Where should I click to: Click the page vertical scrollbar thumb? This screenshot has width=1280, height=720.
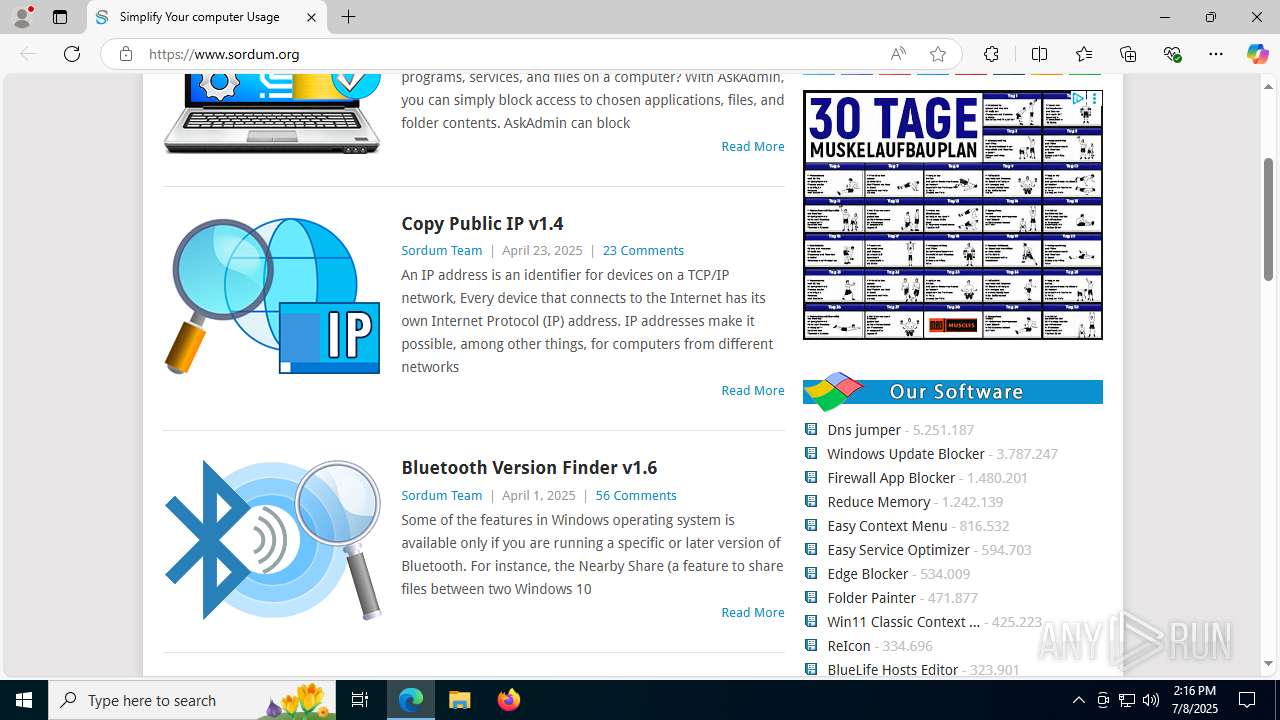[1269, 218]
